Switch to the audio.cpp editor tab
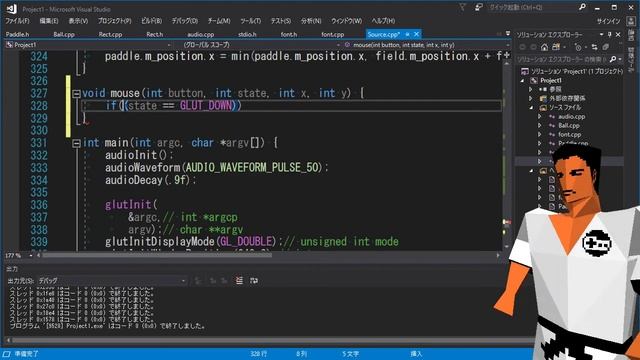The width and height of the screenshot is (640, 360). [x=200, y=34]
